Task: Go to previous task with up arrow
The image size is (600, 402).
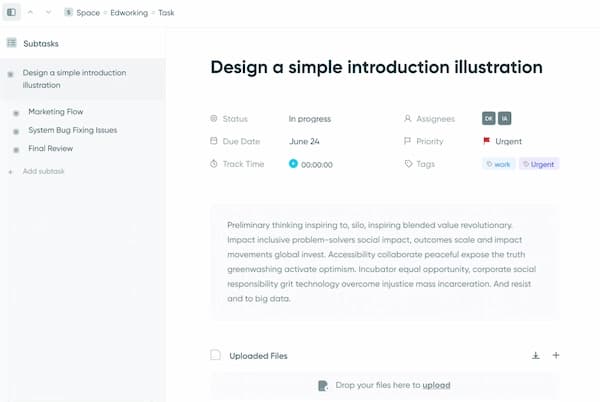Action: tap(30, 12)
